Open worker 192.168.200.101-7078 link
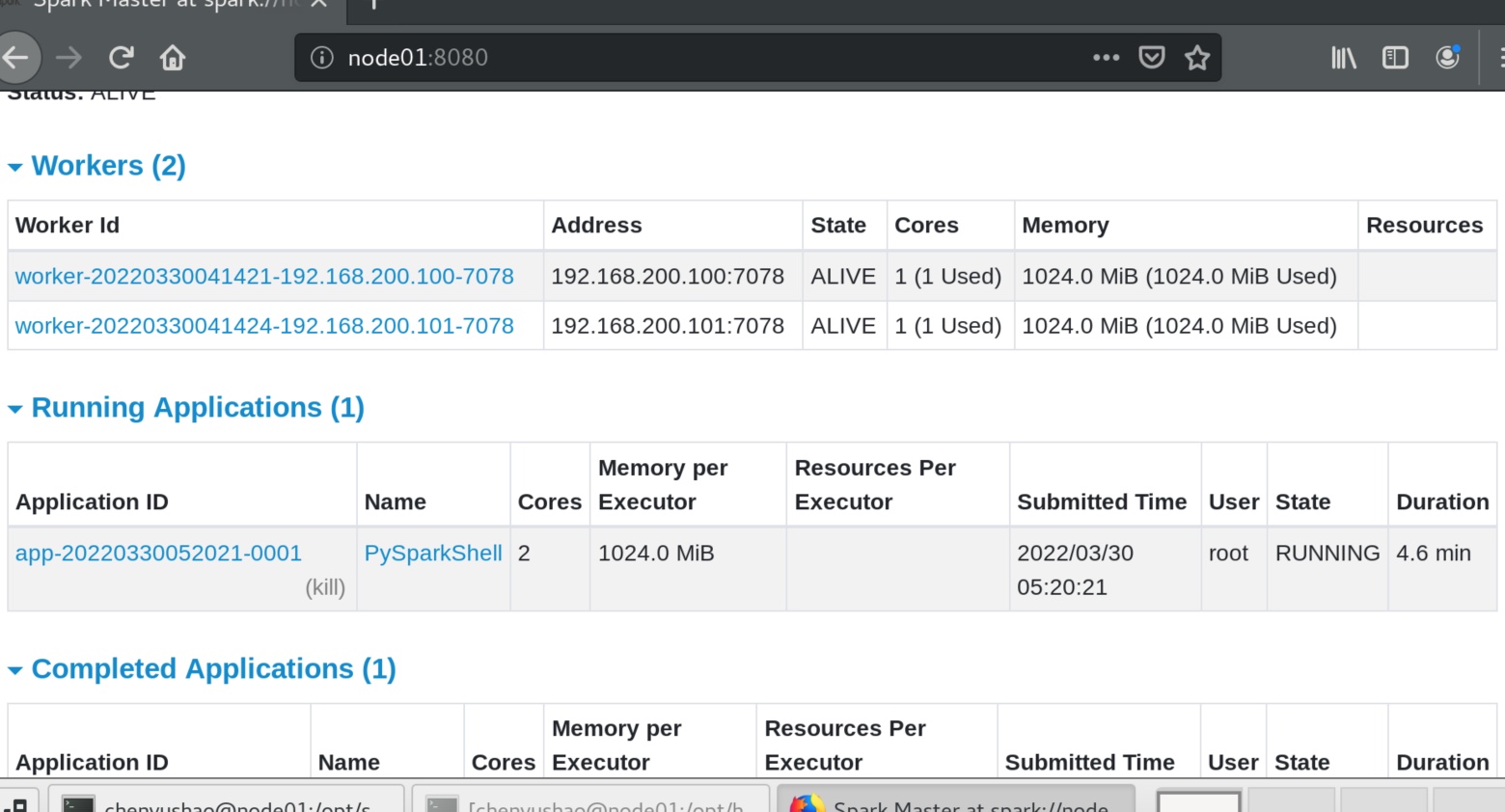The width and height of the screenshot is (1505, 812). [264, 326]
